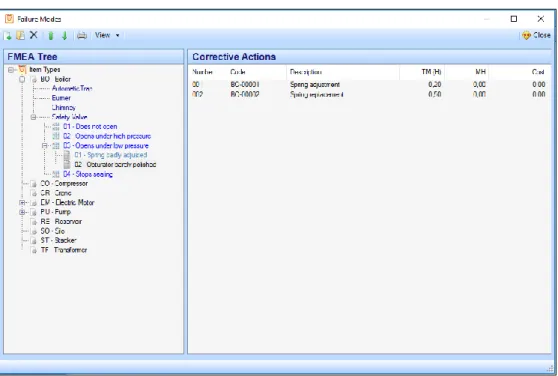Select 01 - Does not open

tap(90, 126)
